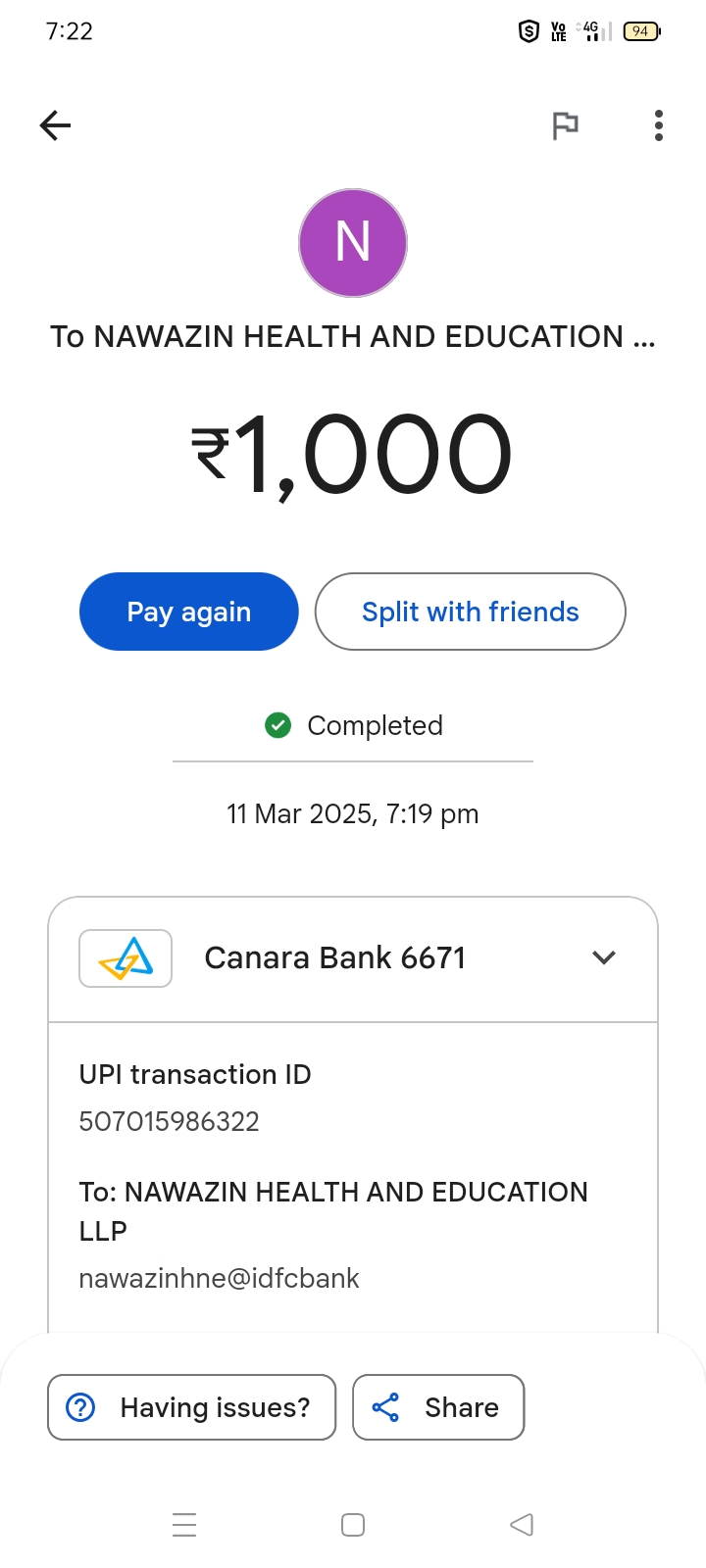Tap the report flag icon

[565, 125]
